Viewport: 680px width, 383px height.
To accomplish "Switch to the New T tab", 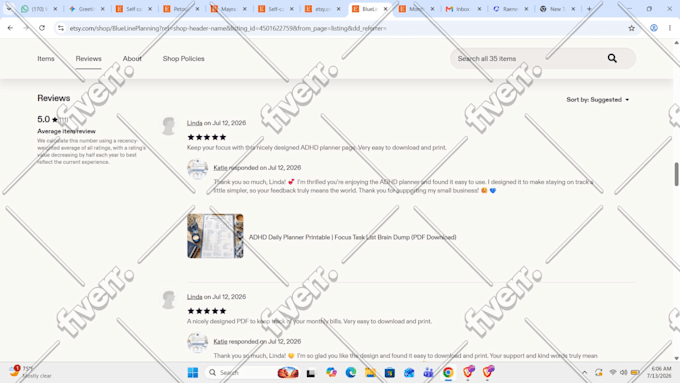I will click(x=557, y=9).
